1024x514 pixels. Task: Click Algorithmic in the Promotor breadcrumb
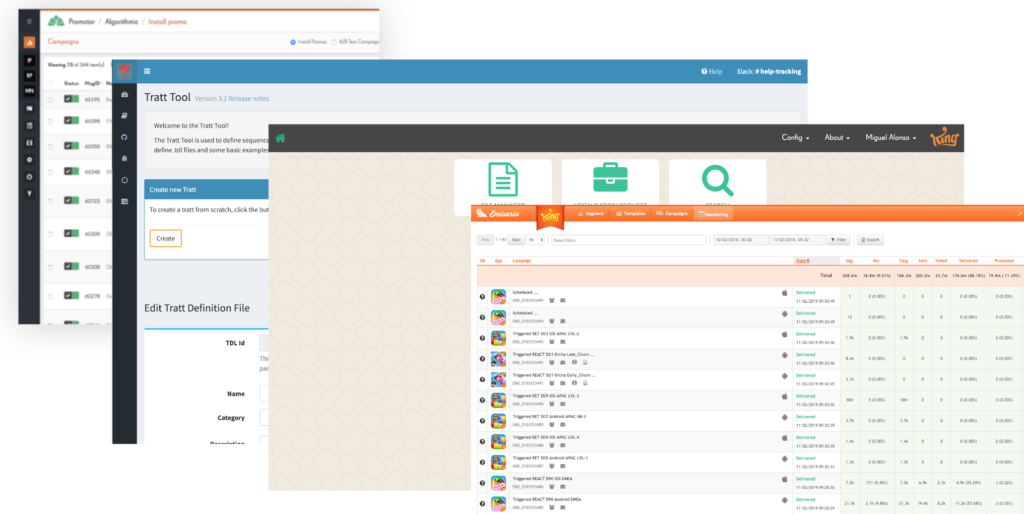[x=122, y=22]
